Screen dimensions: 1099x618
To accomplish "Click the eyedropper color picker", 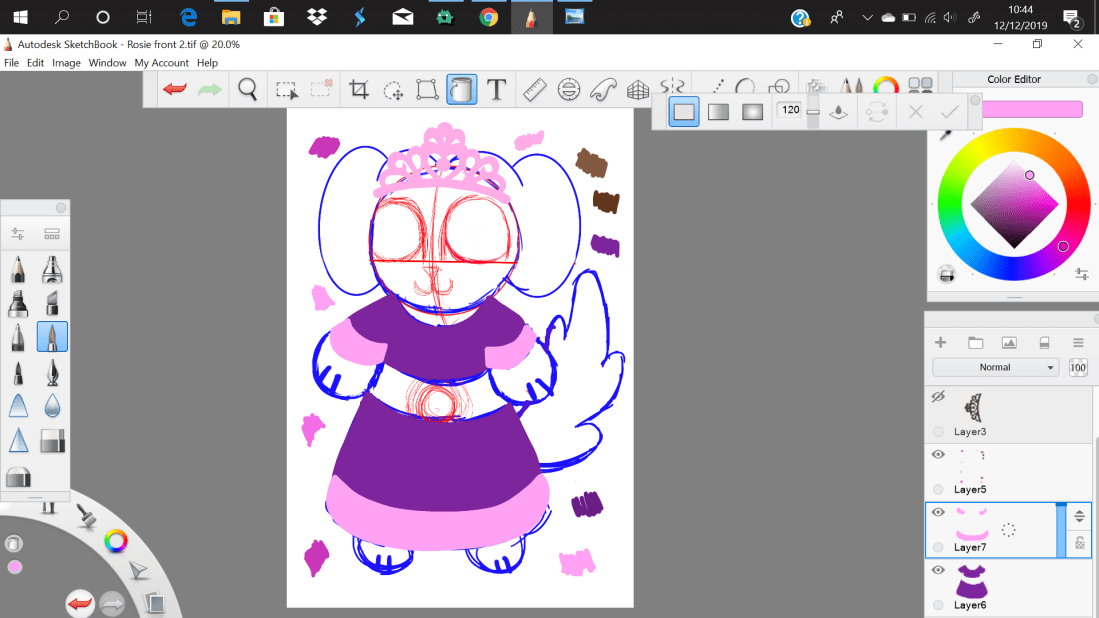I will [946, 132].
